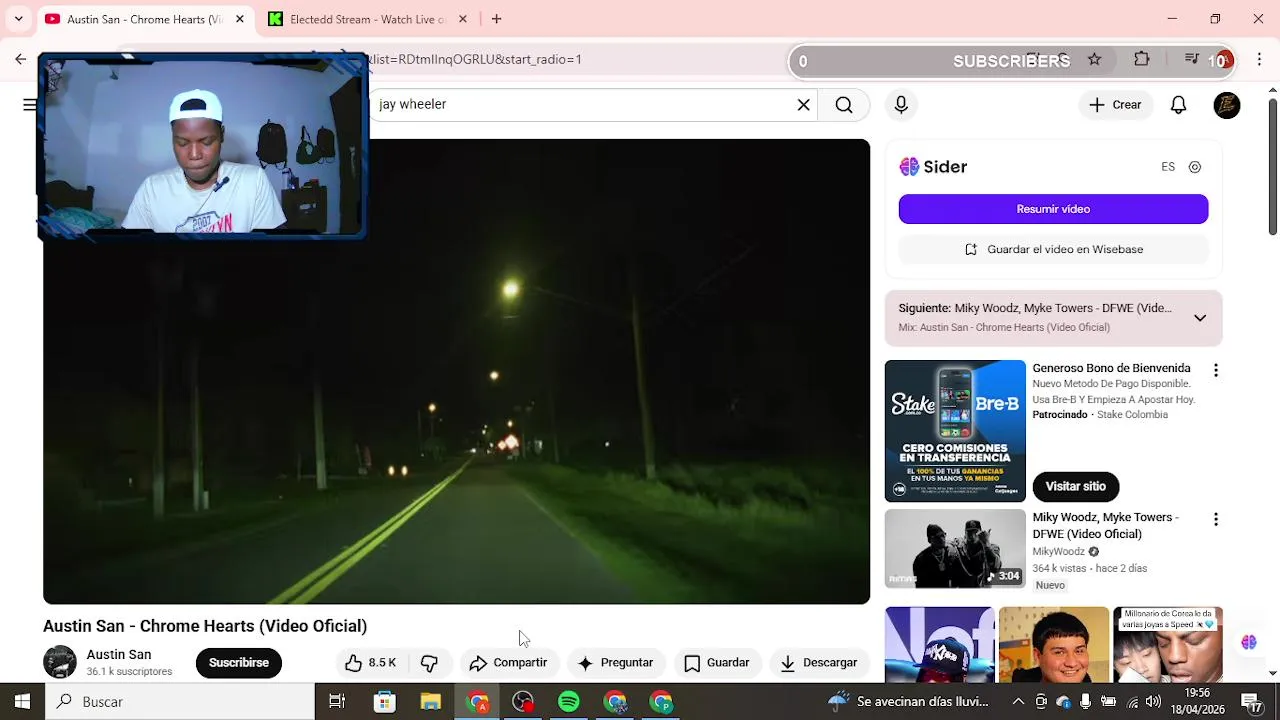Viewport: 1280px width, 720px height.
Task: Subscribe to Austin San with Suscribirse
Action: pyautogui.click(x=239, y=663)
